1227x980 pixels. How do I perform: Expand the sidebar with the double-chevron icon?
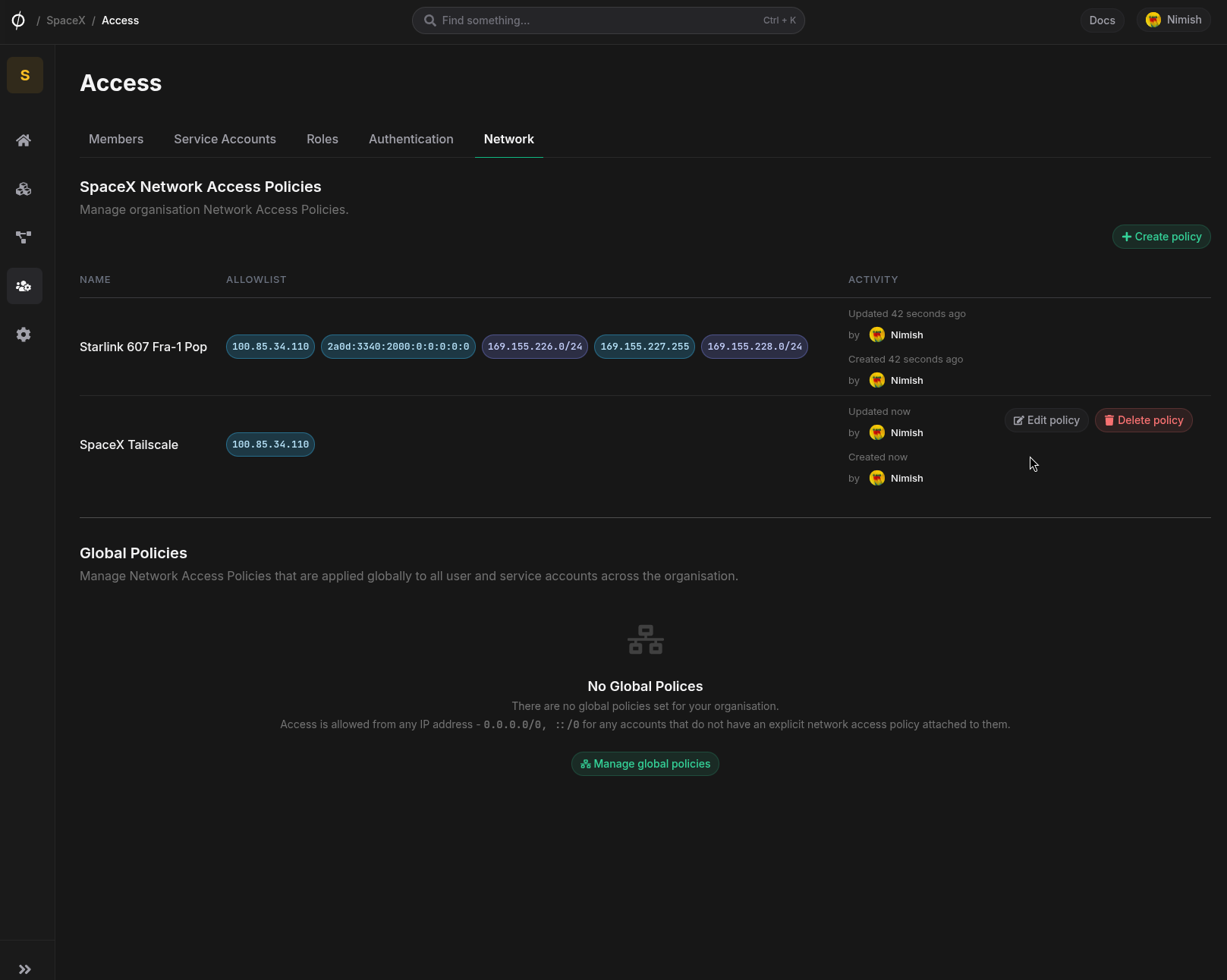pyautogui.click(x=25, y=969)
